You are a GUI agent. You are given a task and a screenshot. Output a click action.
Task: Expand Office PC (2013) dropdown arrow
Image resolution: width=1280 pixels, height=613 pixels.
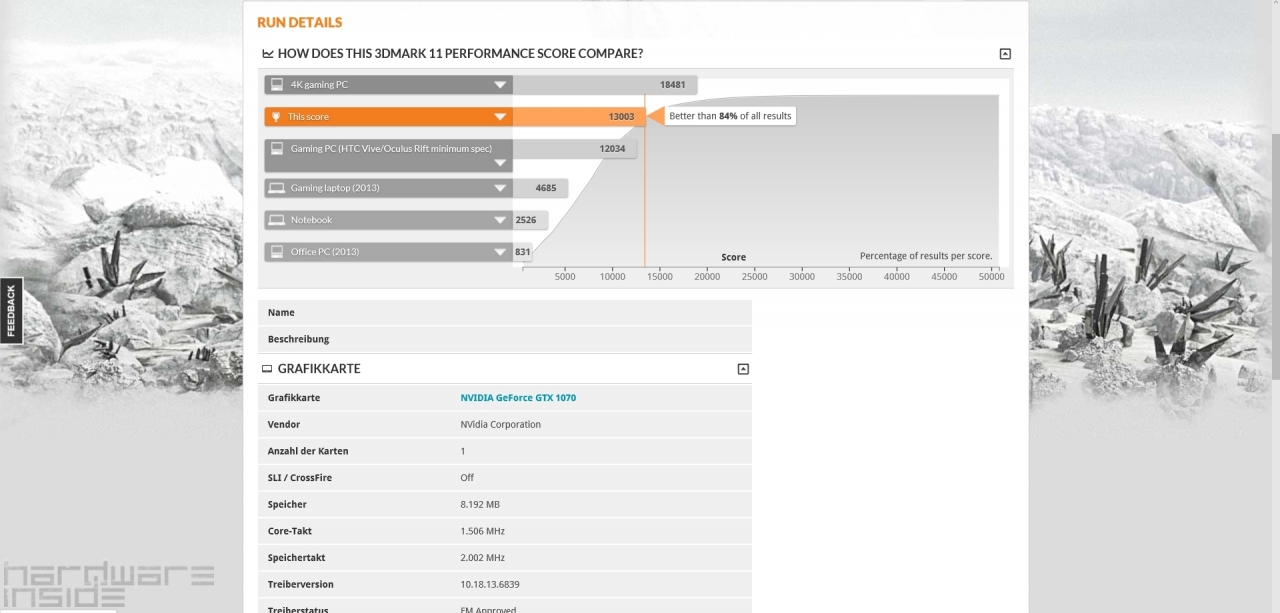coord(500,252)
